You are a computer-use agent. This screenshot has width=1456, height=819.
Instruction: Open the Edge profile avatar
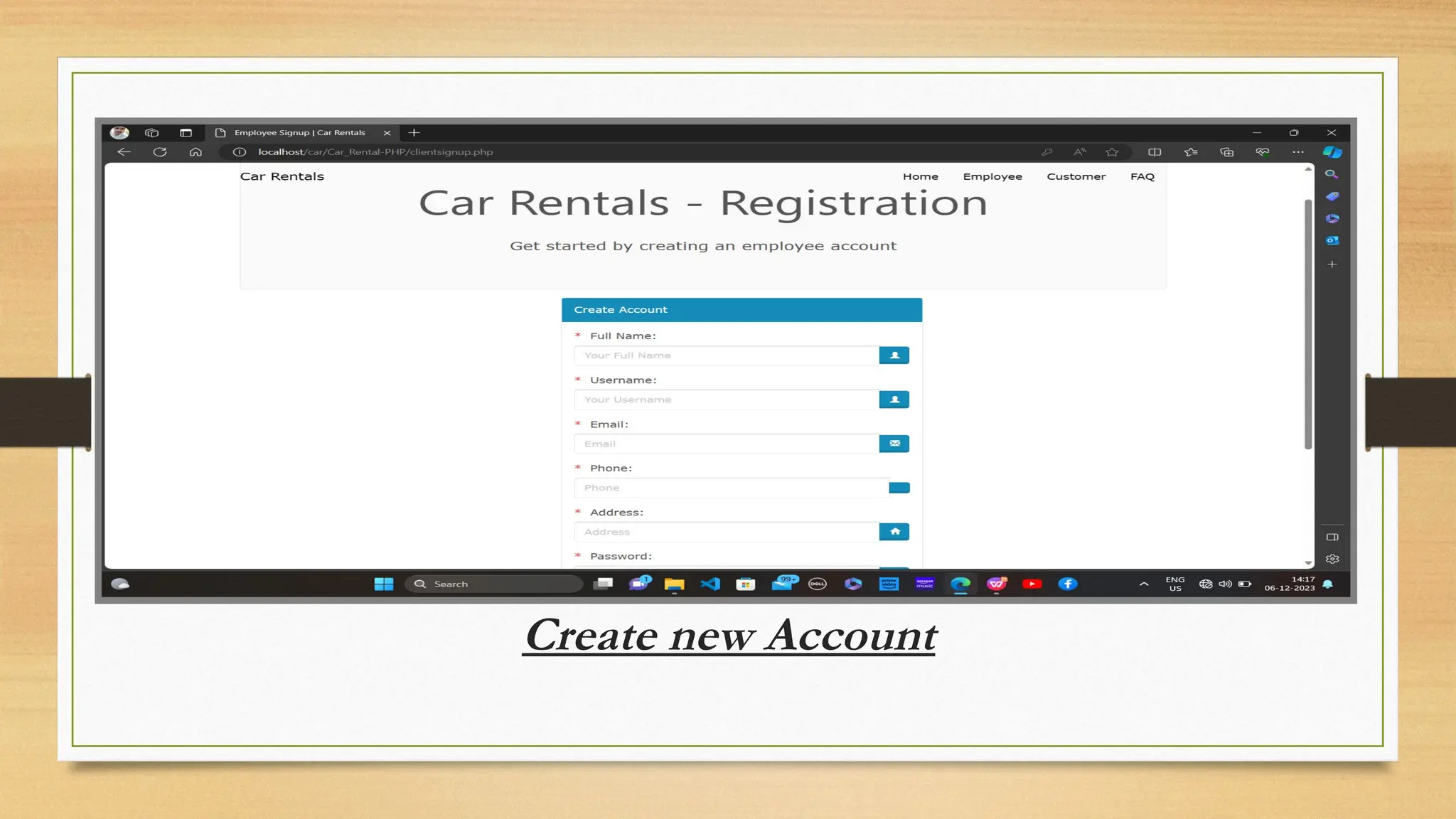click(119, 133)
